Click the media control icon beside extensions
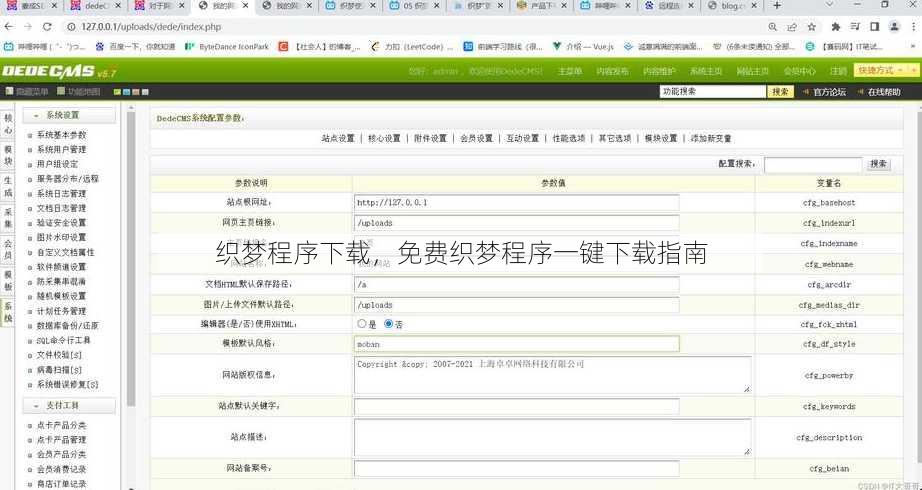The width and height of the screenshot is (922, 490). coord(855,27)
